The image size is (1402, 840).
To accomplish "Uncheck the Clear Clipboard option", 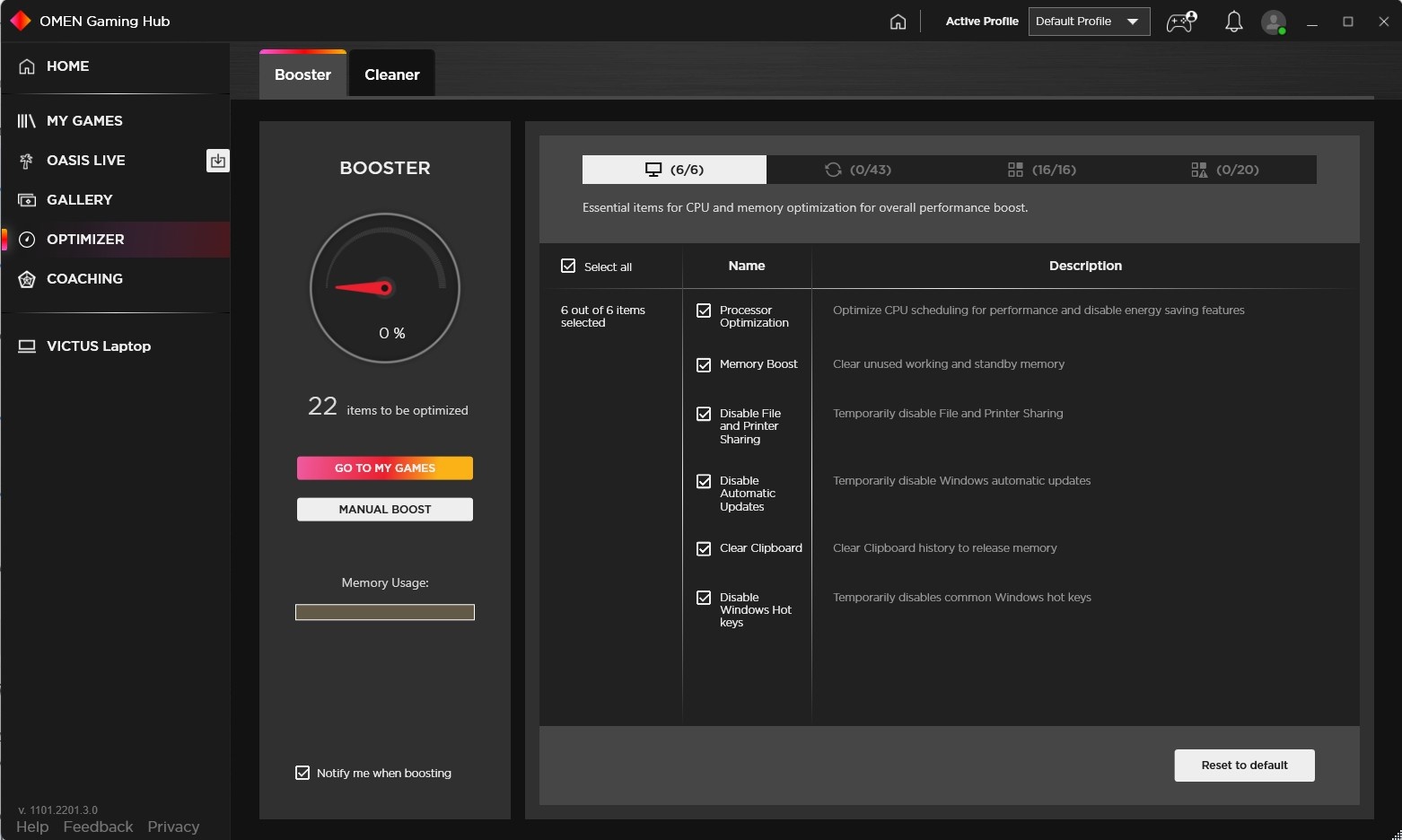I will 704,548.
